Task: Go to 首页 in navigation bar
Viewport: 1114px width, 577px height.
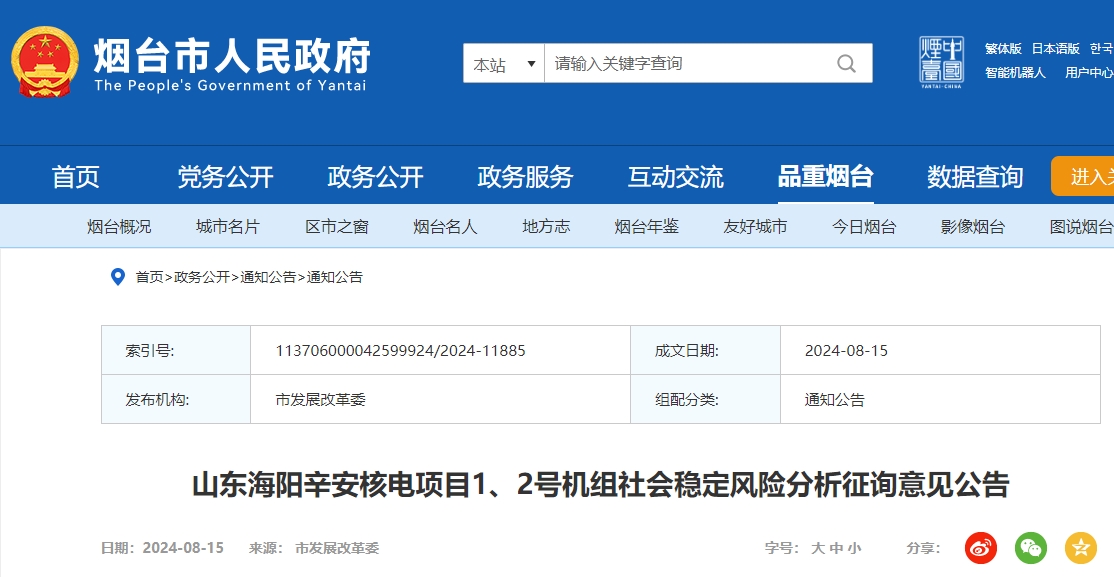Action: [76, 177]
